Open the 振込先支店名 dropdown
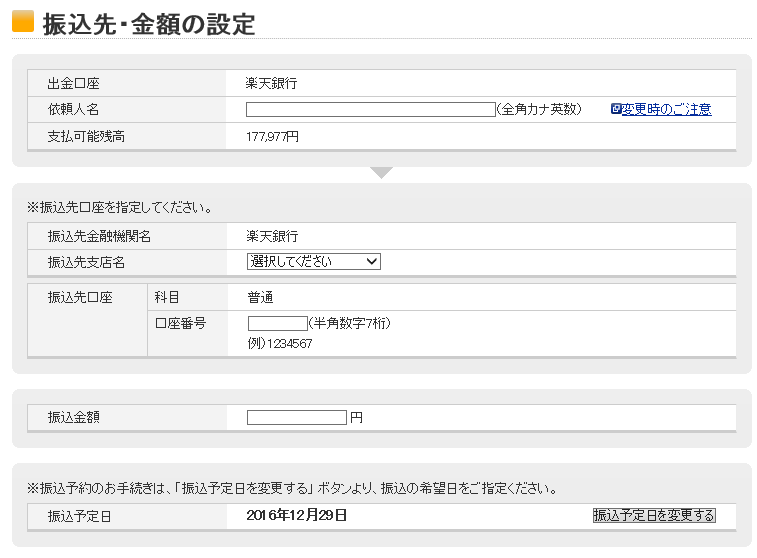757x558 pixels. 314,261
